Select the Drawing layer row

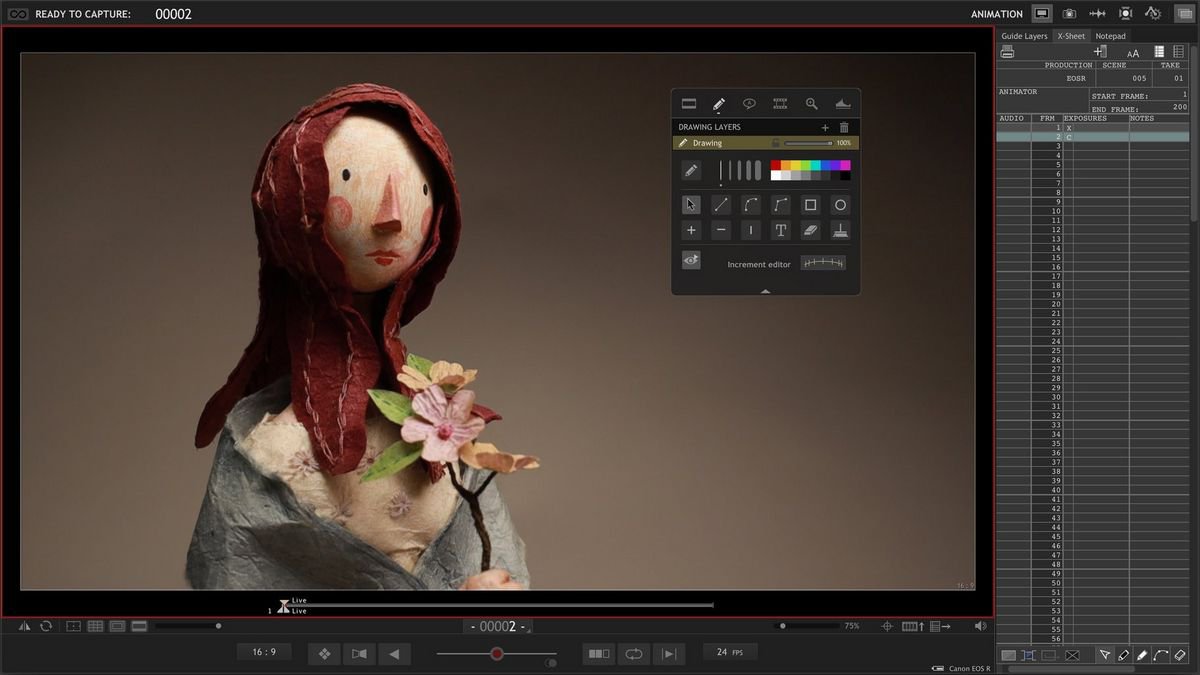click(765, 143)
